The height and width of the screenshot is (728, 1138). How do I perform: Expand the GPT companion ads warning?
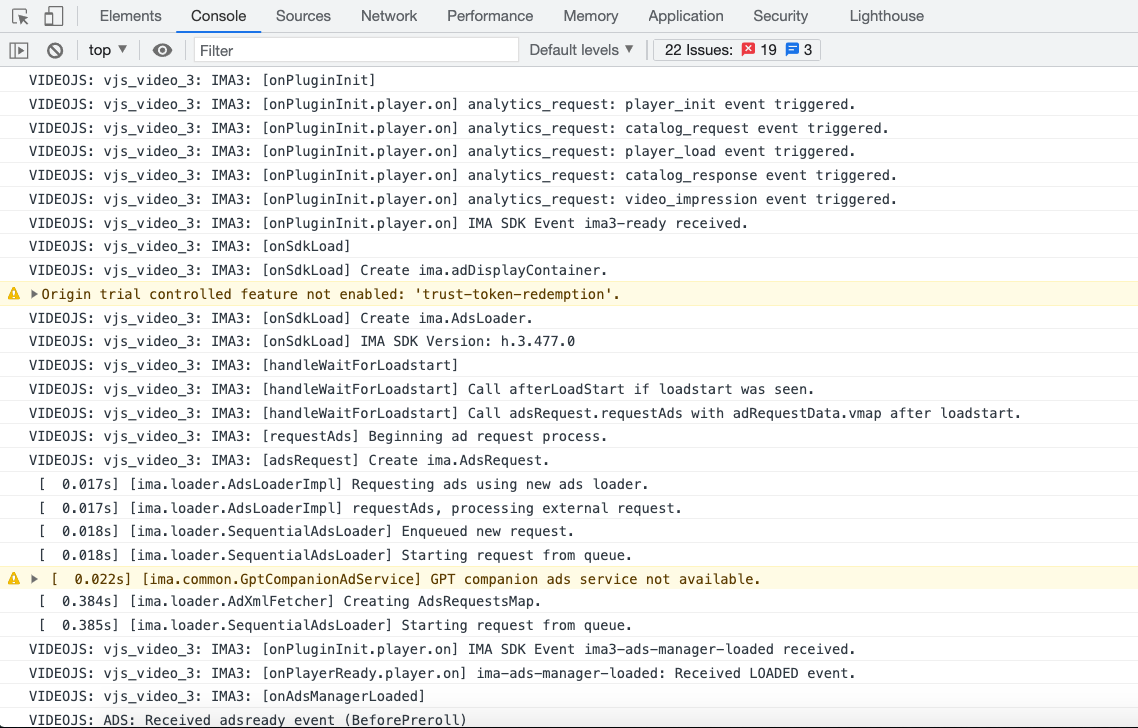[x=35, y=579]
